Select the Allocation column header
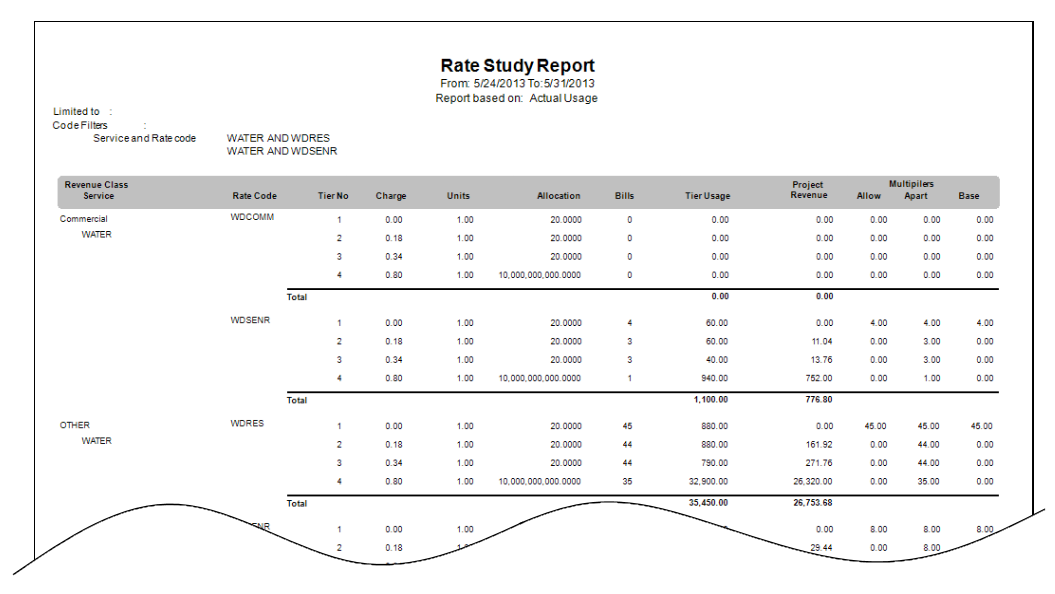The height and width of the screenshot is (594, 1055). 558,196
